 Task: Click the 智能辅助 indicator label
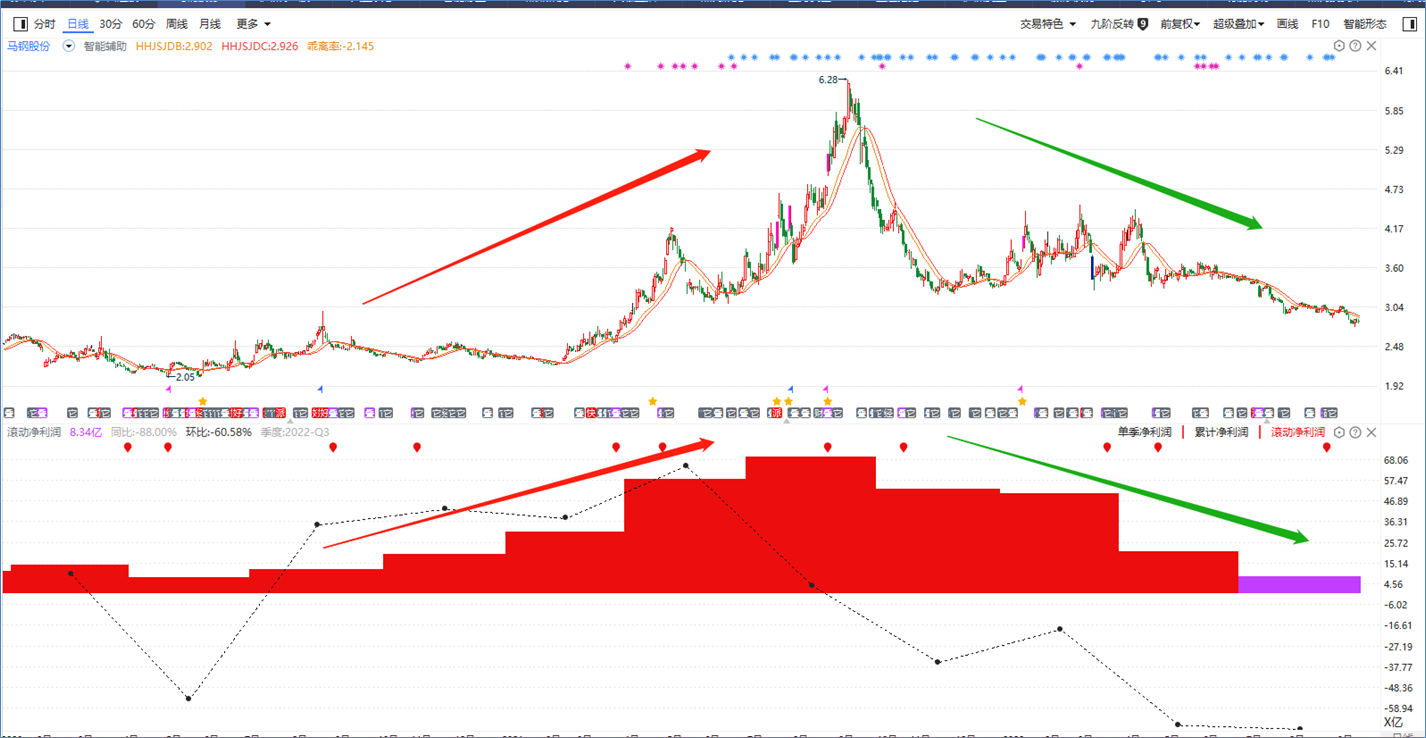pos(105,46)
